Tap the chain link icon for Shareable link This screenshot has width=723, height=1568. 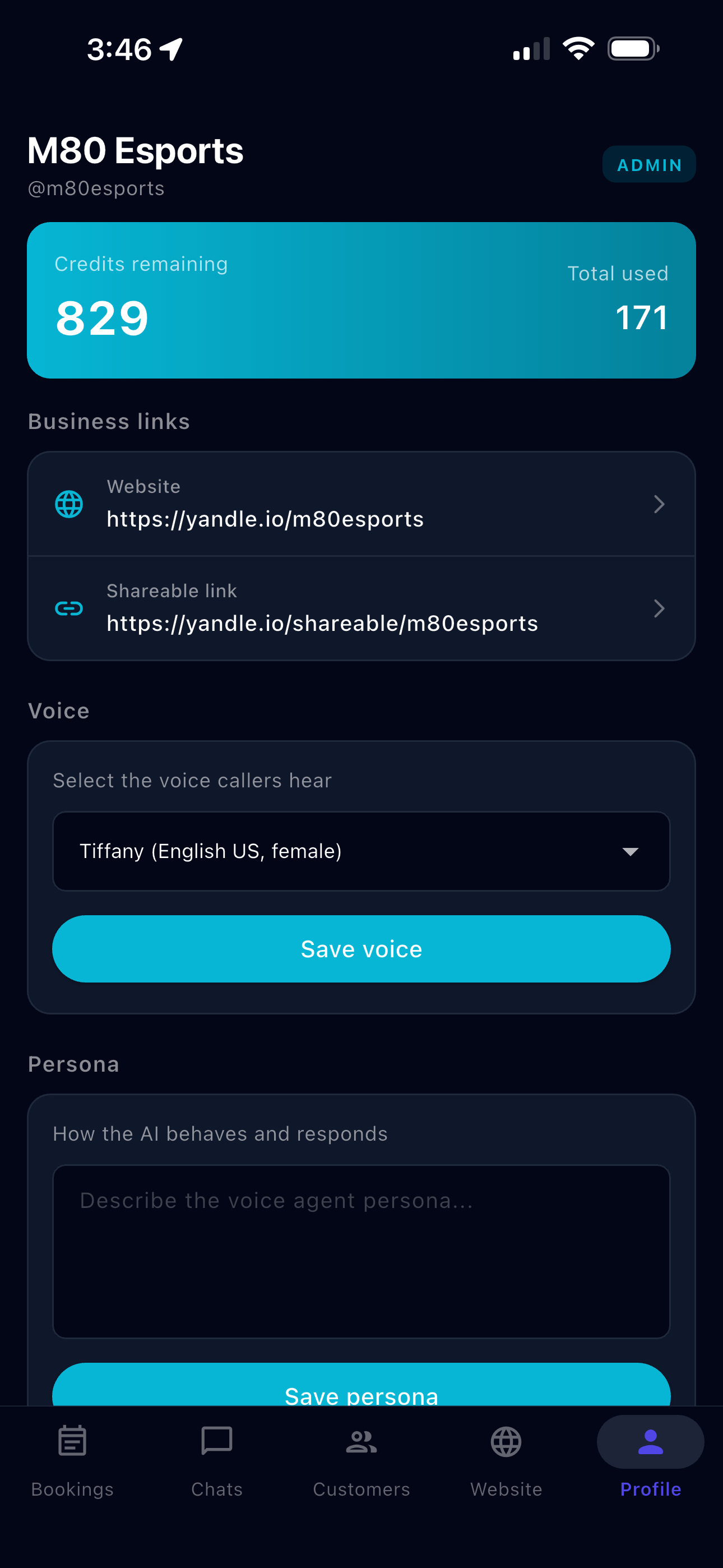click(69, 608)
